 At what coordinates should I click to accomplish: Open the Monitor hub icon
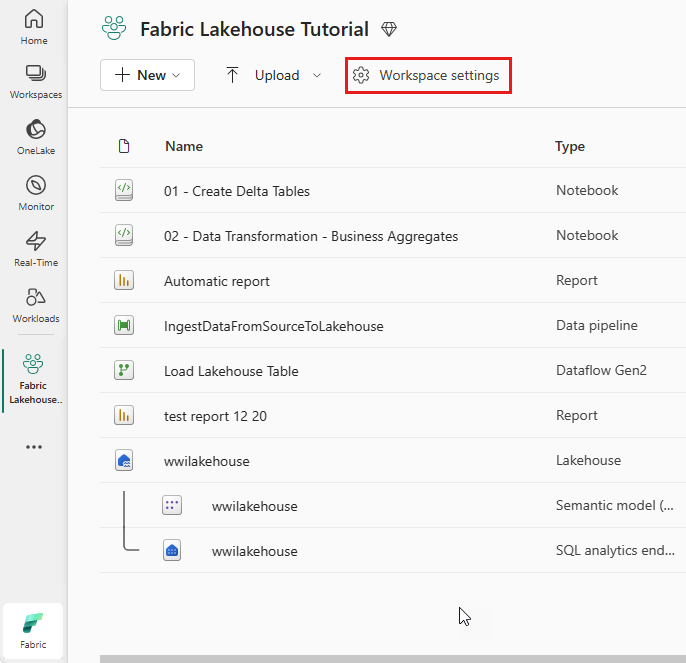point(35,193)
